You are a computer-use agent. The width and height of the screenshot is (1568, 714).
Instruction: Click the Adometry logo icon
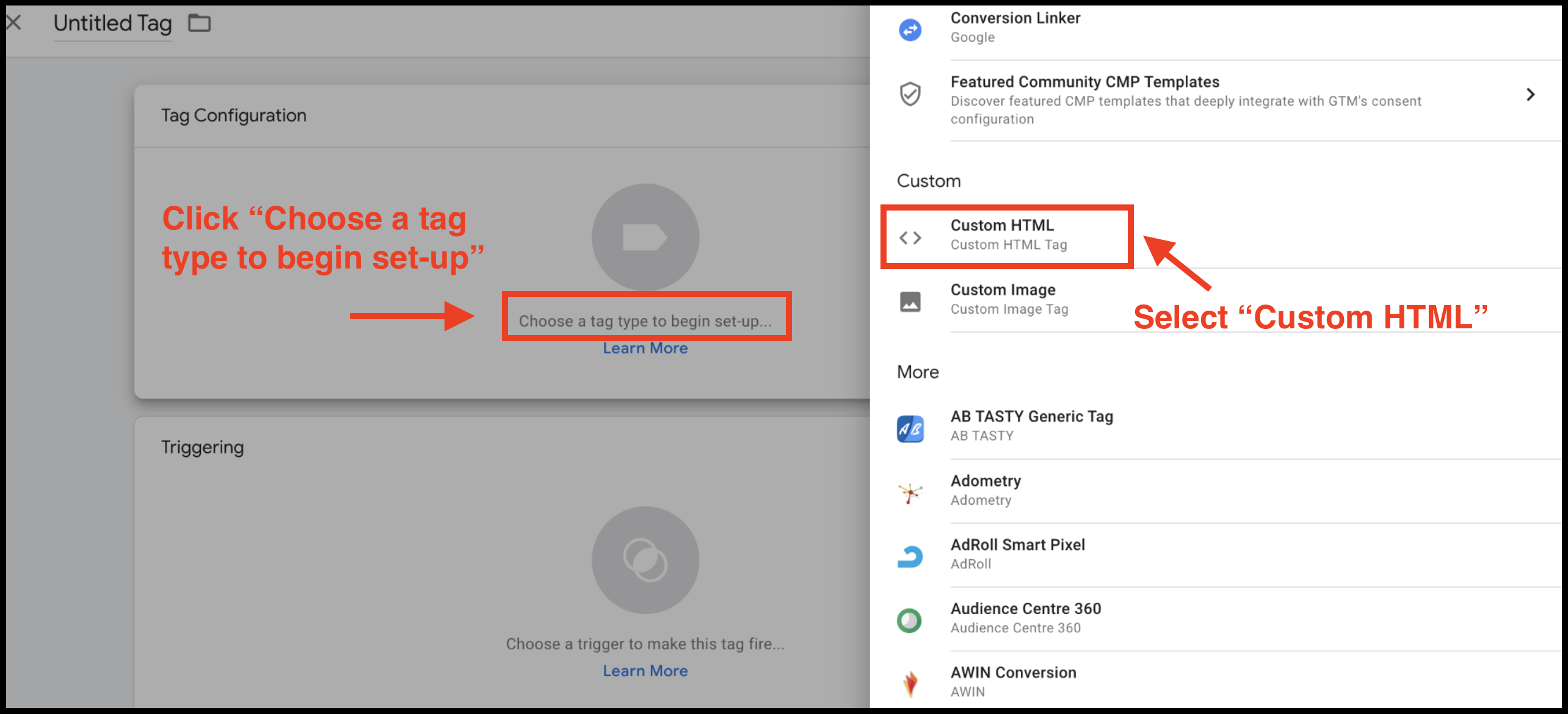910,492
